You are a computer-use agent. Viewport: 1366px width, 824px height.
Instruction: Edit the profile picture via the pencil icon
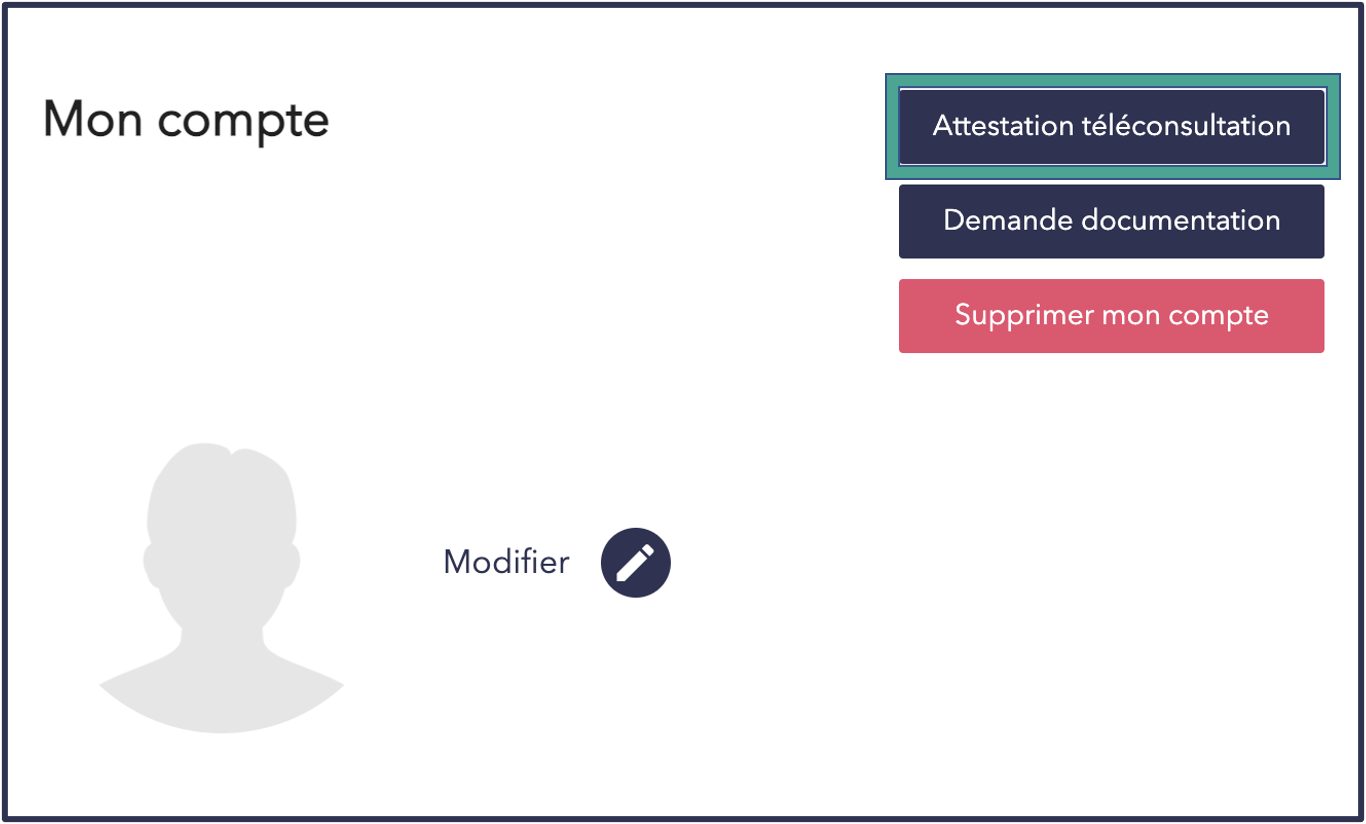[635, 563]
